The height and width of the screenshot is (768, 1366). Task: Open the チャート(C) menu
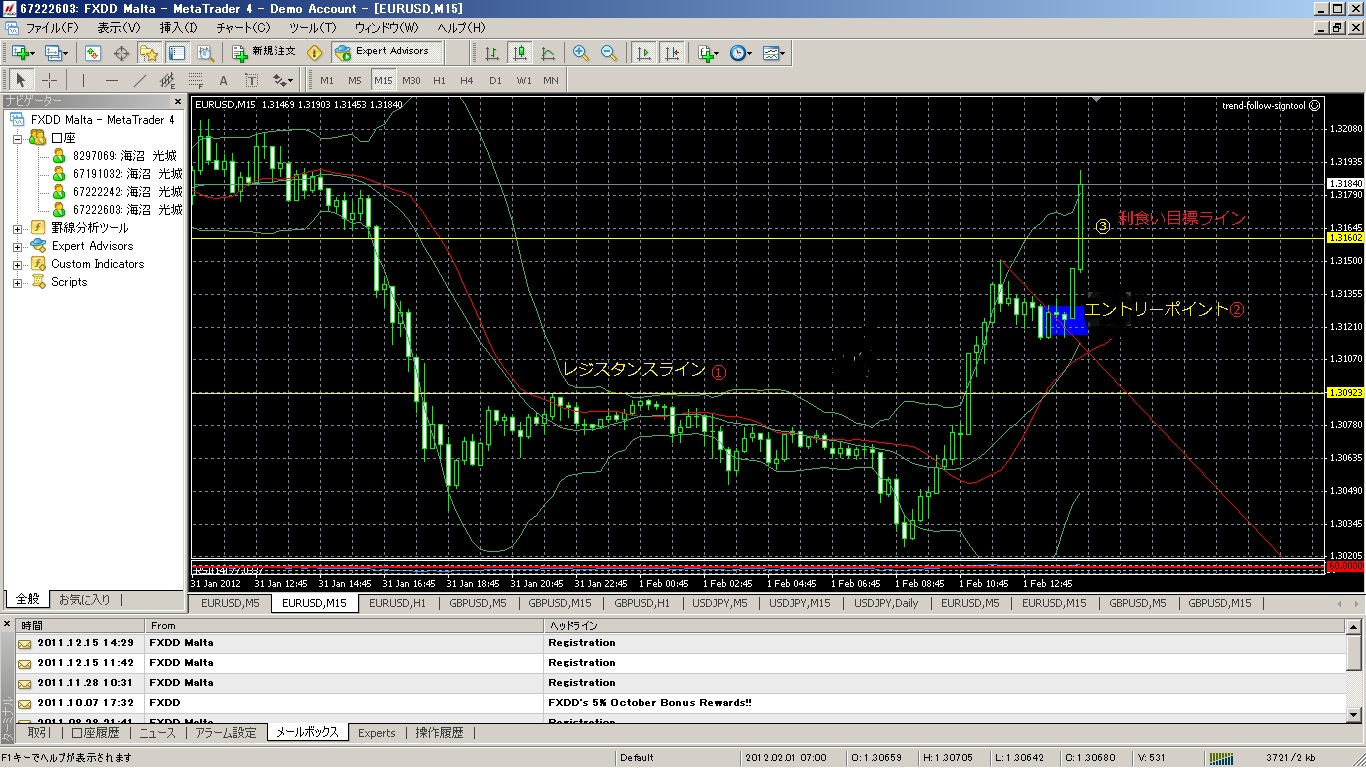pos(243,28)
